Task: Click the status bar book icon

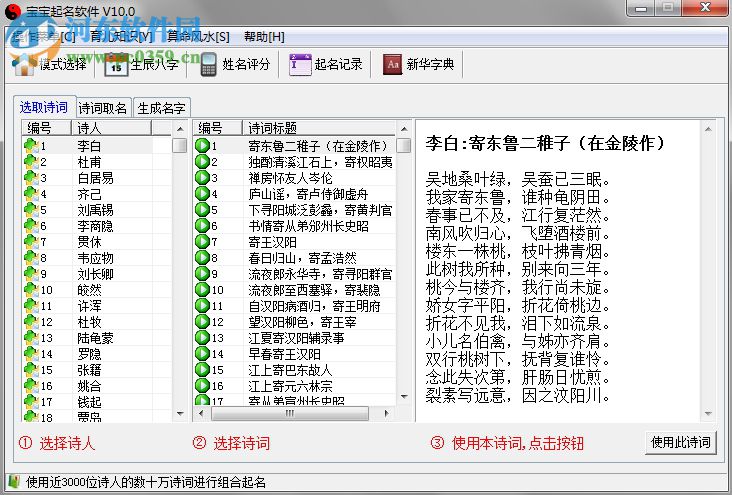Action: (x=14, y=481)
